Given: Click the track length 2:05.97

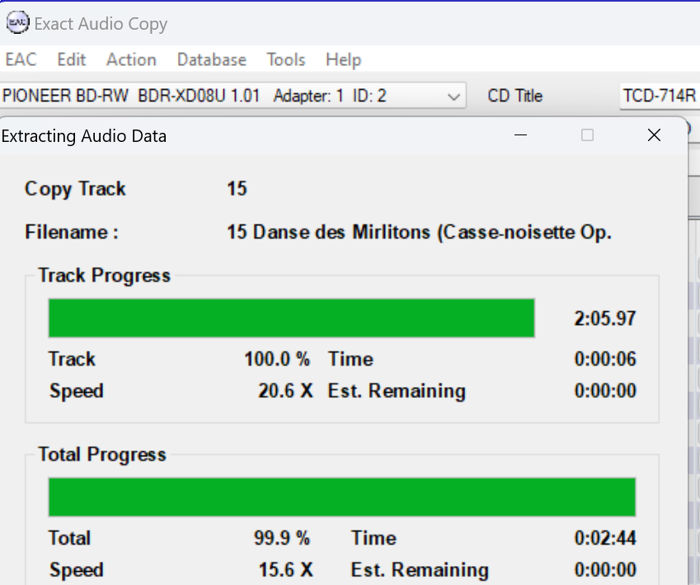Looking at the screenshot, I should point(605,318).
